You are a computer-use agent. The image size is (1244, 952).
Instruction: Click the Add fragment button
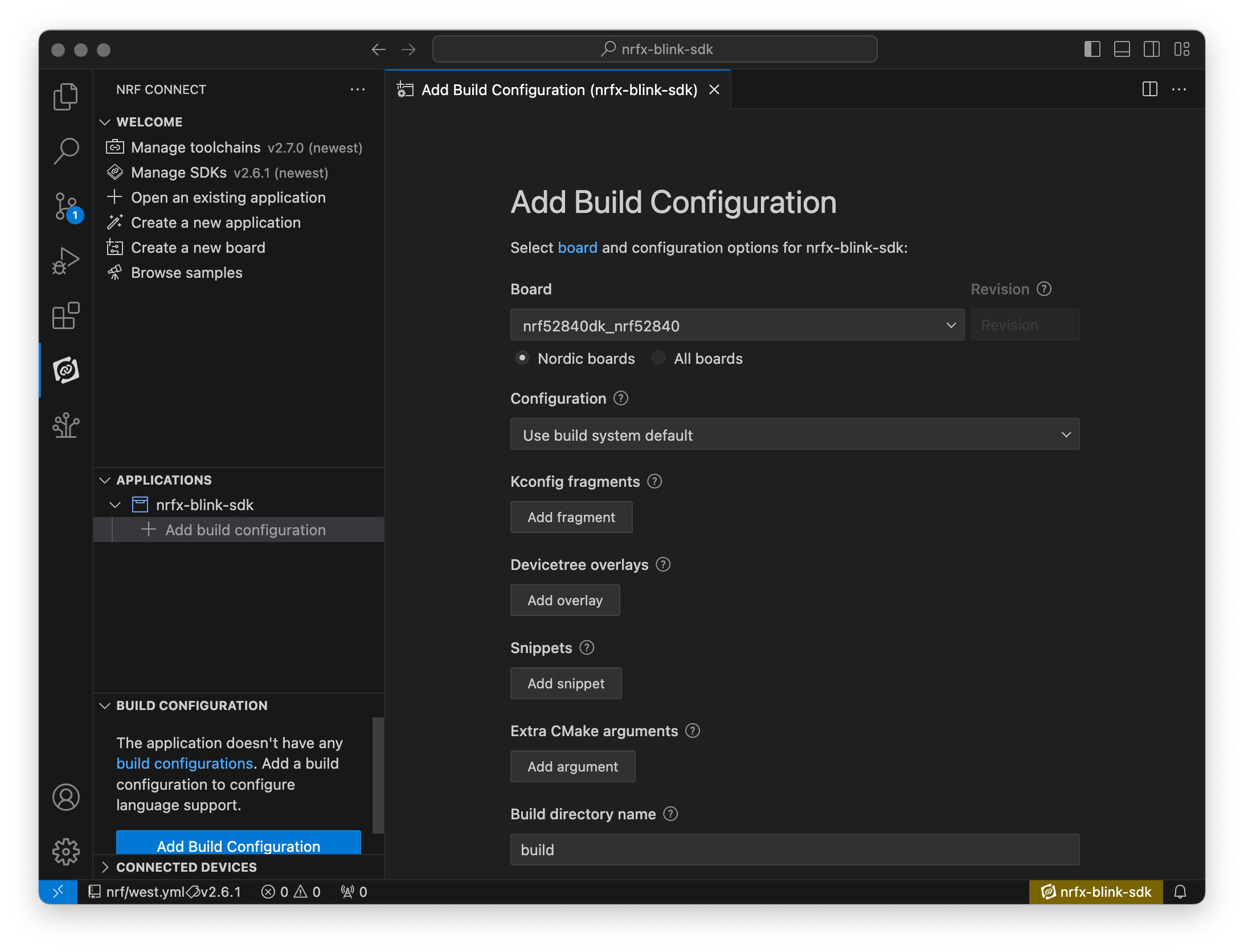pos(571,517)
